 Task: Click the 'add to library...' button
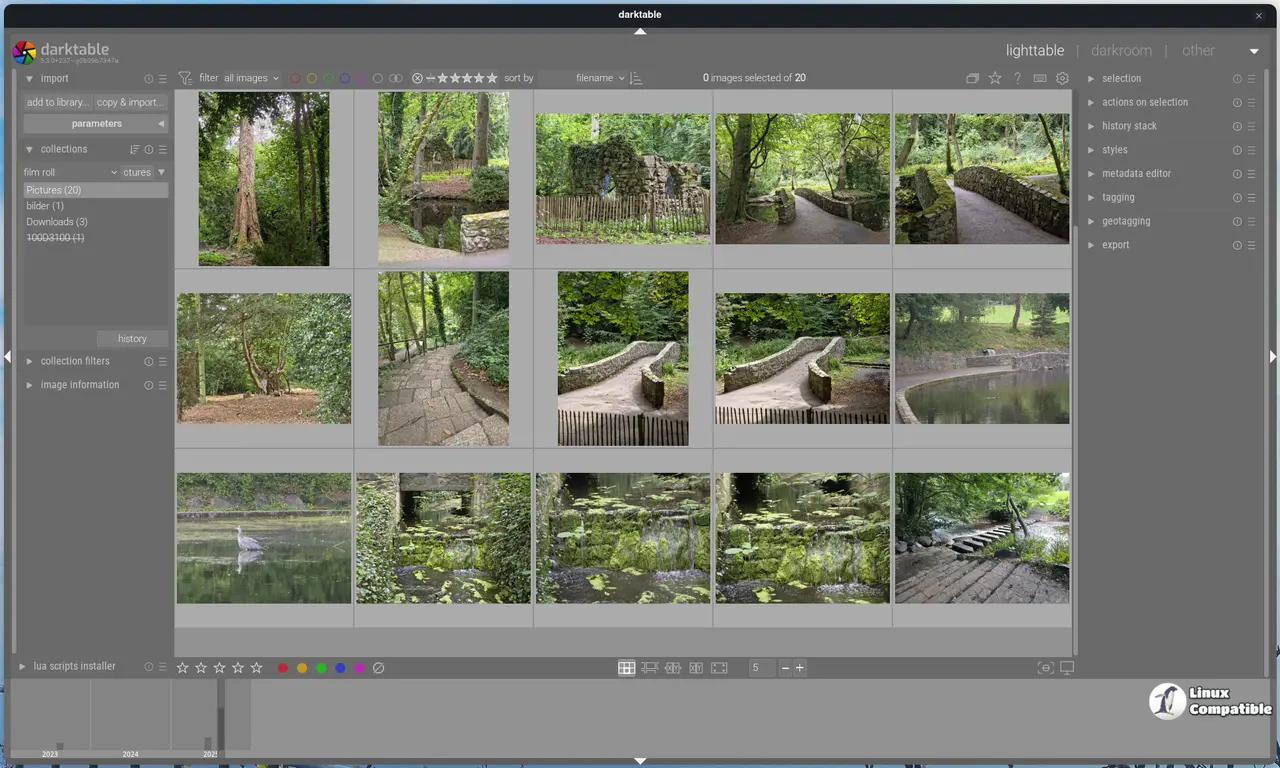[58, 102]
